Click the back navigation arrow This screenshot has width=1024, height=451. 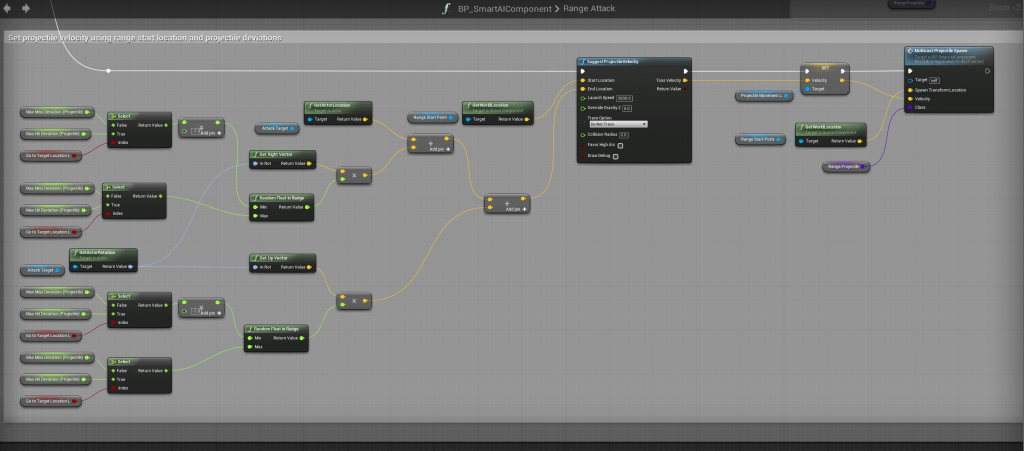pos(8,8)
